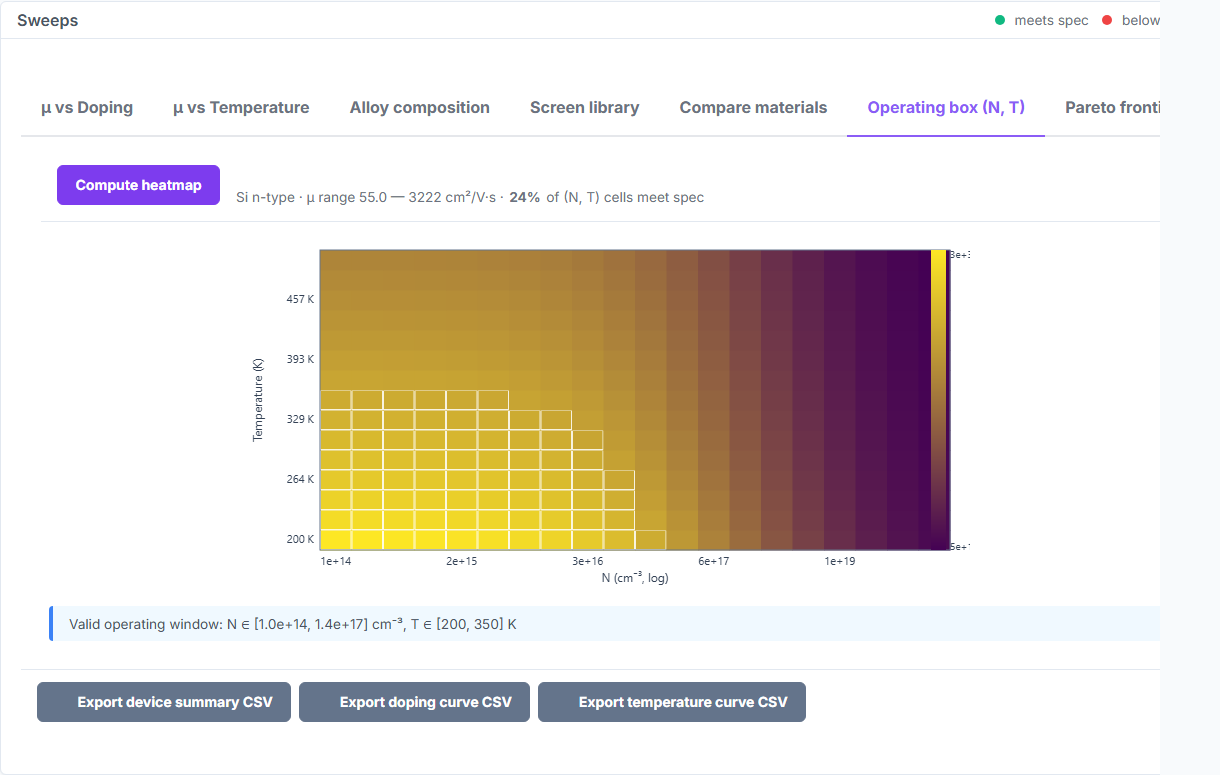1220x775 pixels.
Task: Open the Pareto frontier tab
Action: [1112, 108]
